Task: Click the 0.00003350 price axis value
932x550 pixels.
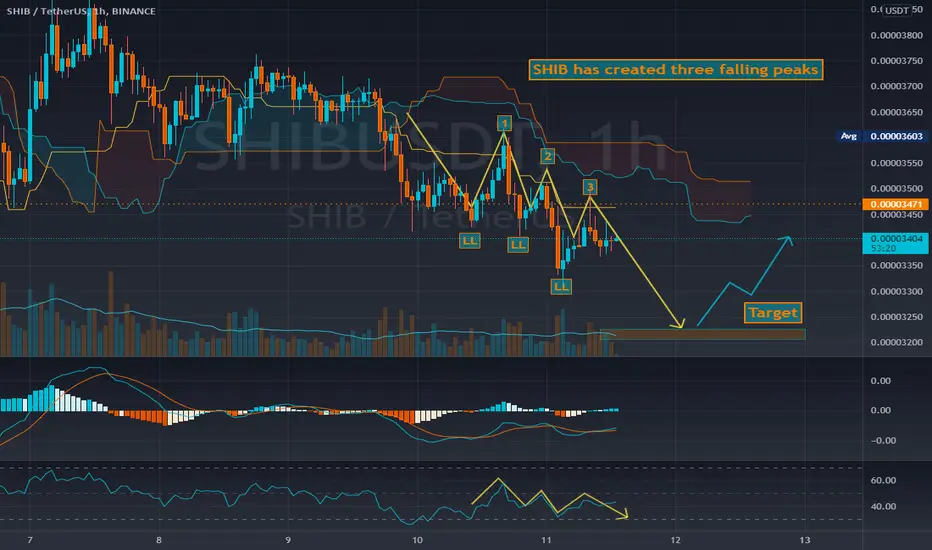Action: click(896, 265)
